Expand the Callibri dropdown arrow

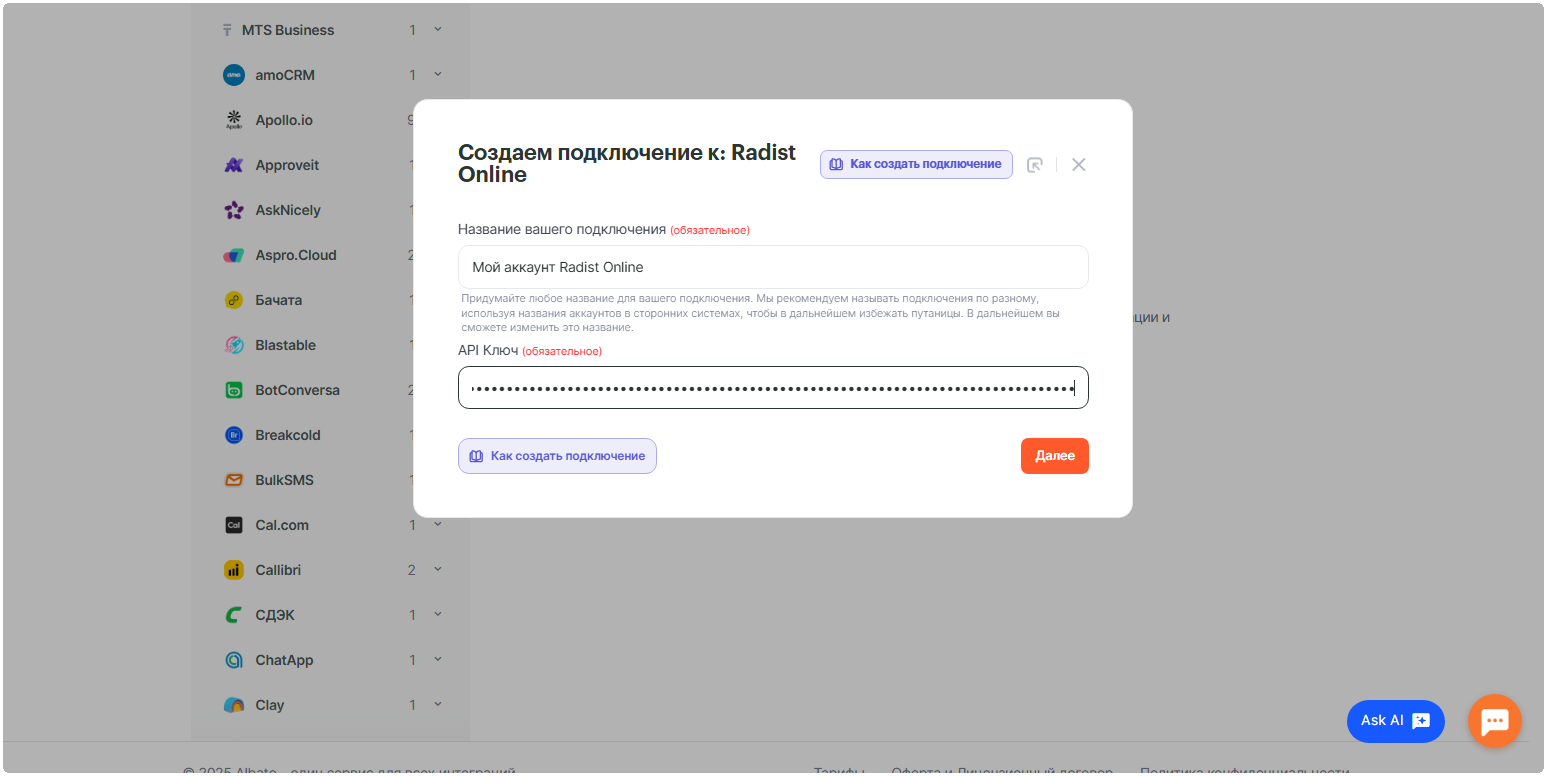pos(436,569)
